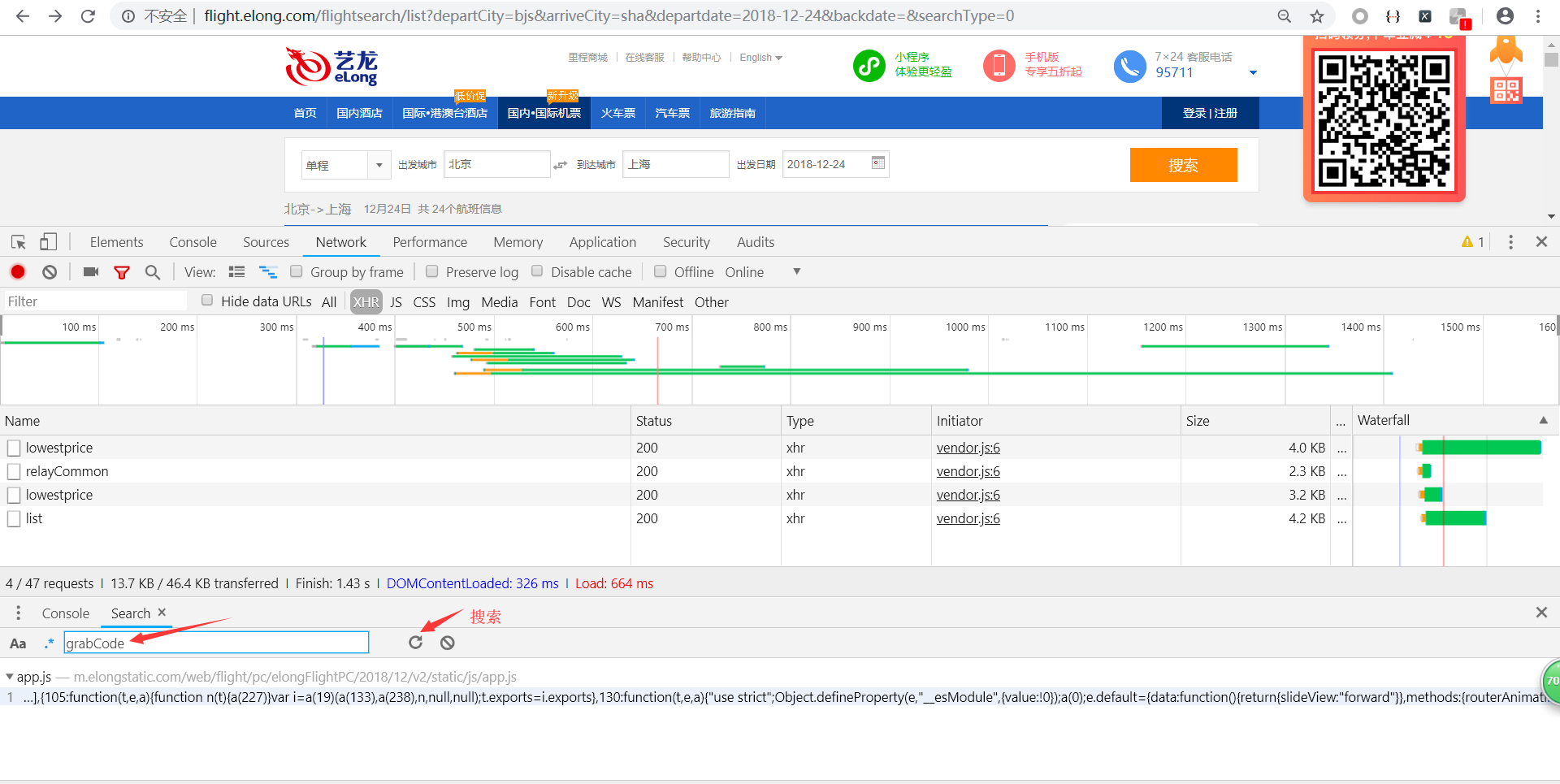Swap departure and arrival cities icon
The width and height of the screenshot is (1560, 784).
coord(561,165)
